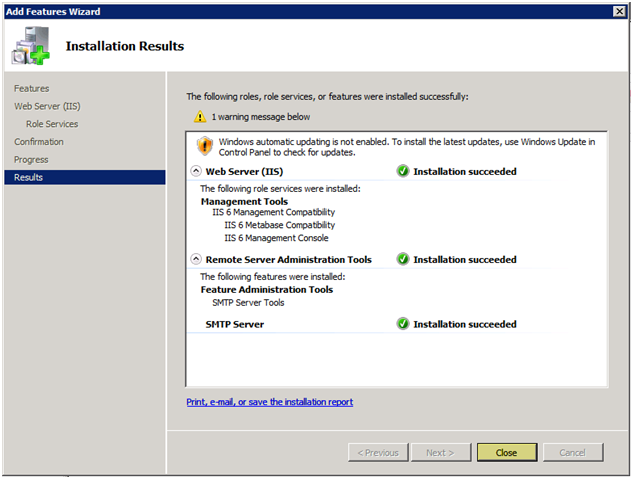Click 'Installation succeeded' beside SMTP Server
This screenshot has height=479, width=633.
point(465,324)
